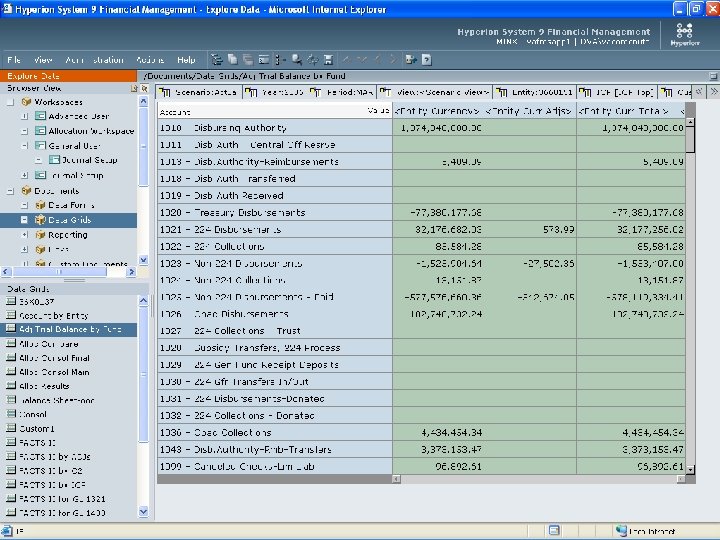The height and width of the screenshot is (540, 720).
Task: Click grid icon beside FACTS II for GL 1321
Action: pyautogui.click(x=11, y=498)
